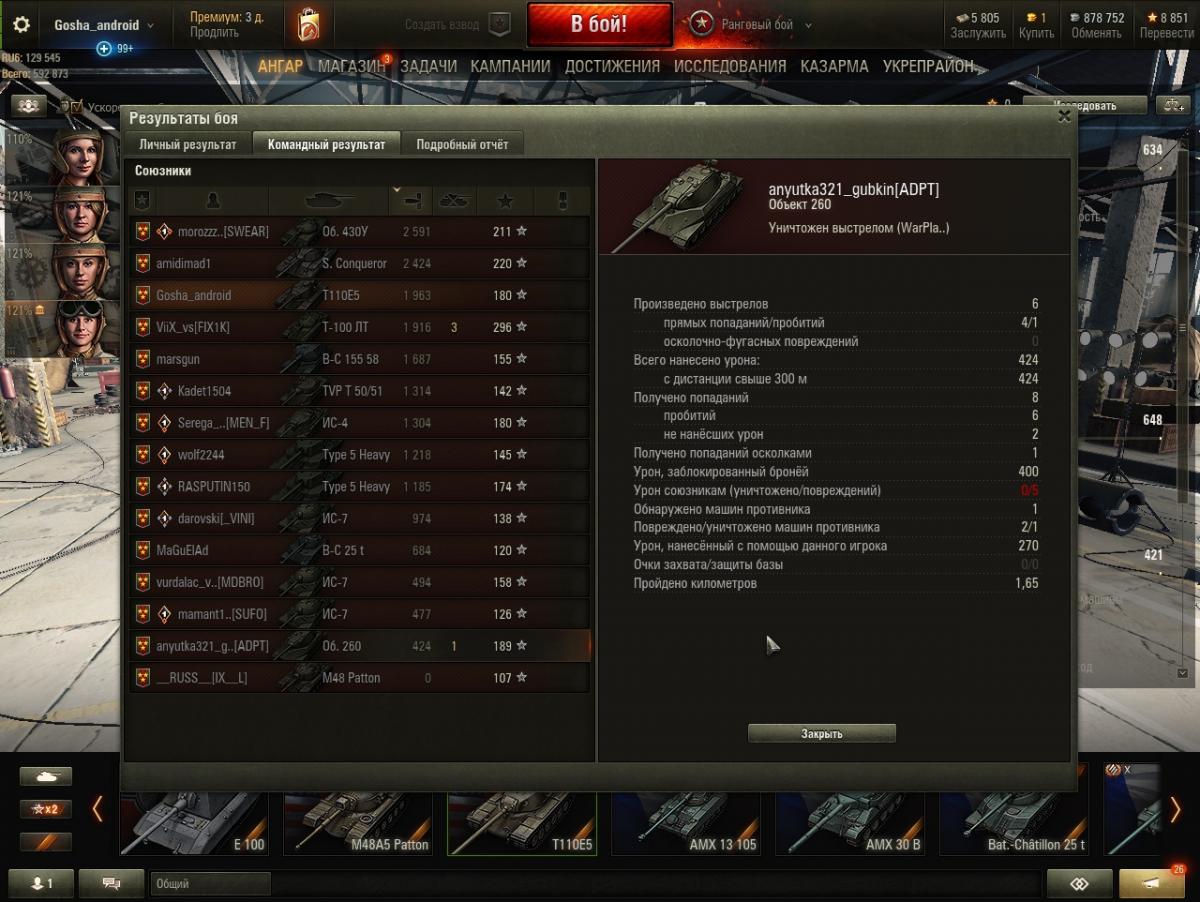The image size is (1200, 902).
Task: Expand the Gosha_android account dropdown
Action: [104, 25]
